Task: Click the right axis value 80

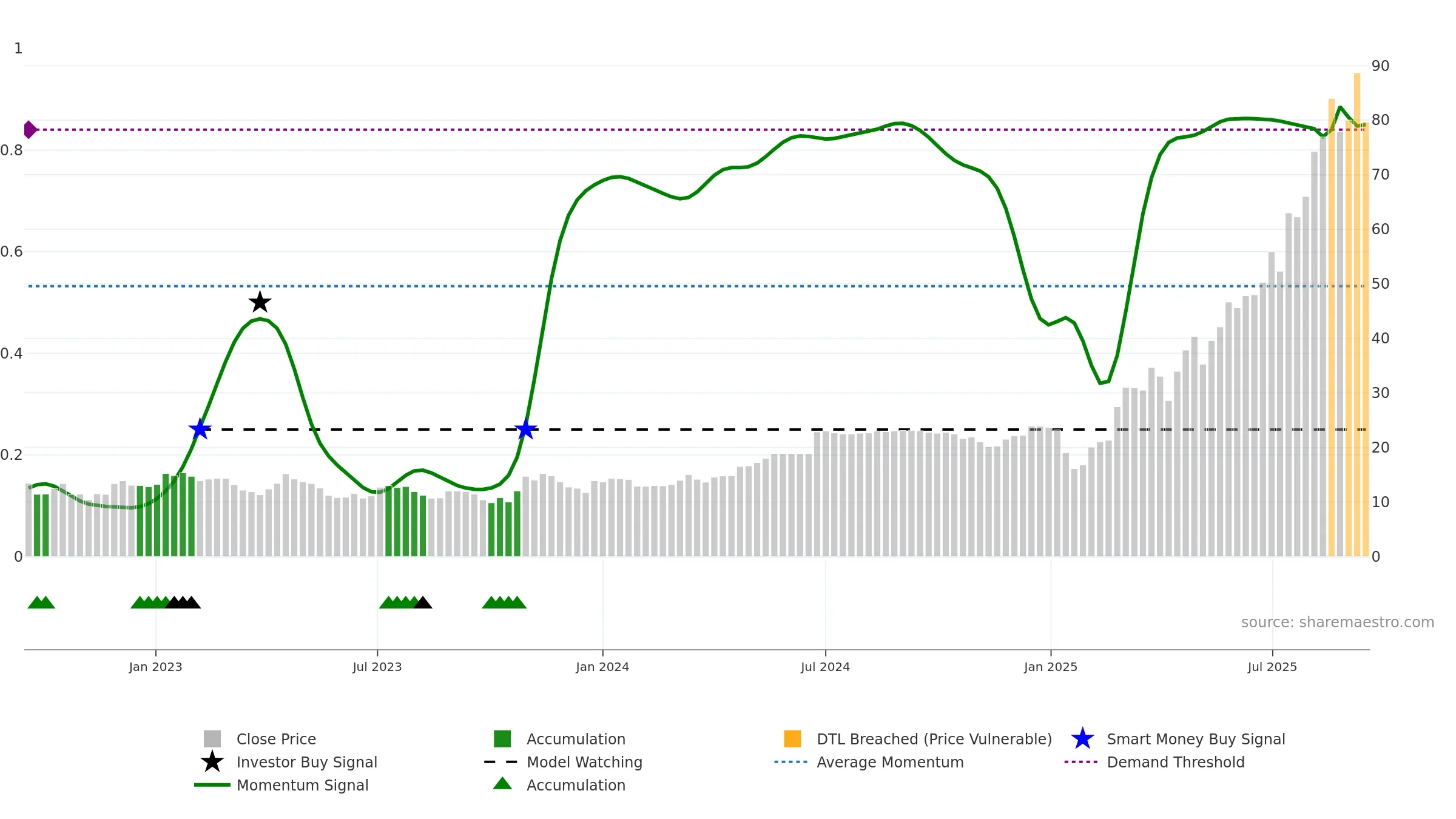Action: coord(1380,120)
